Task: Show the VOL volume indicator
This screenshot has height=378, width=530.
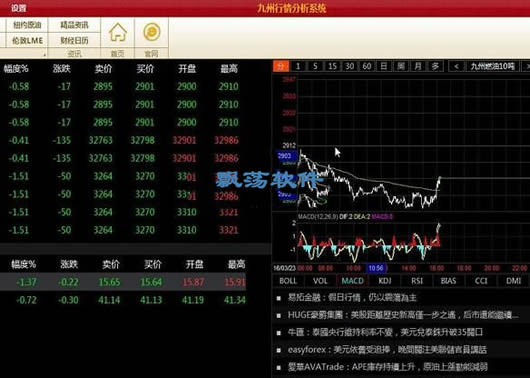Action: 320,281
